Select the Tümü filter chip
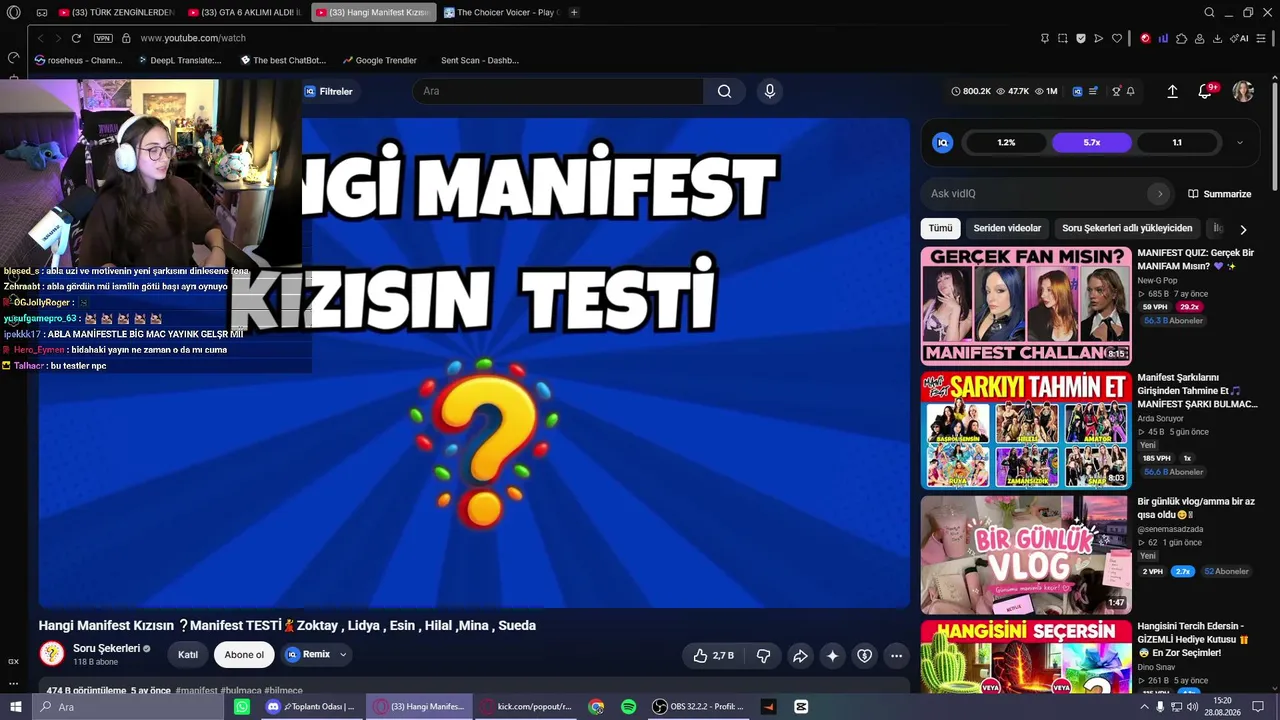1280x720 pixels. coord(941,228)
